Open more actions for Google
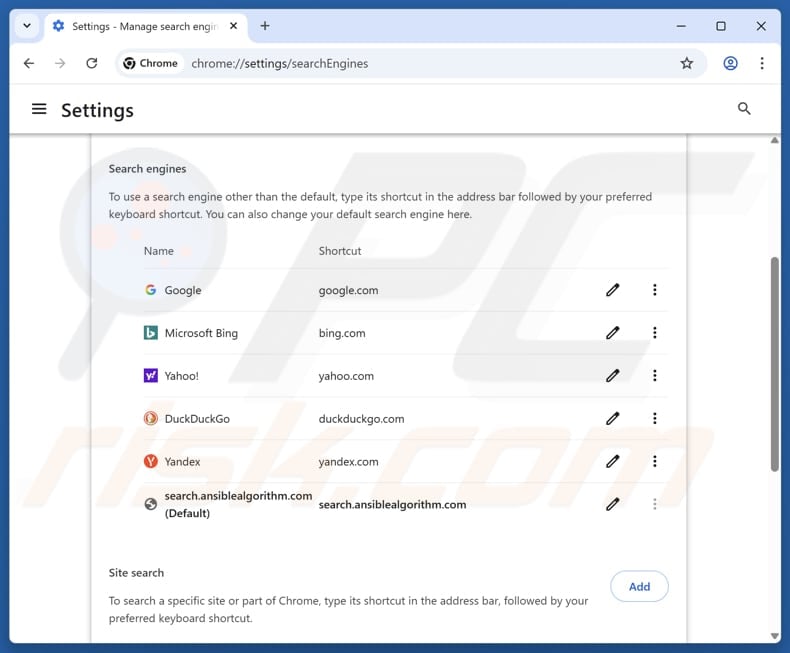The image size is (790, 653). [x=654, y=290]
